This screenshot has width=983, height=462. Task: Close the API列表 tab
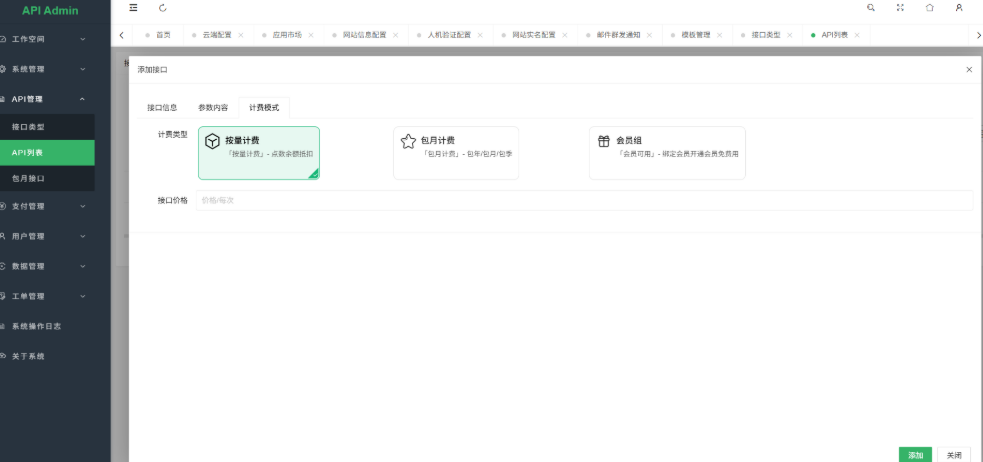pyautogui.click(x=857, y=35)
